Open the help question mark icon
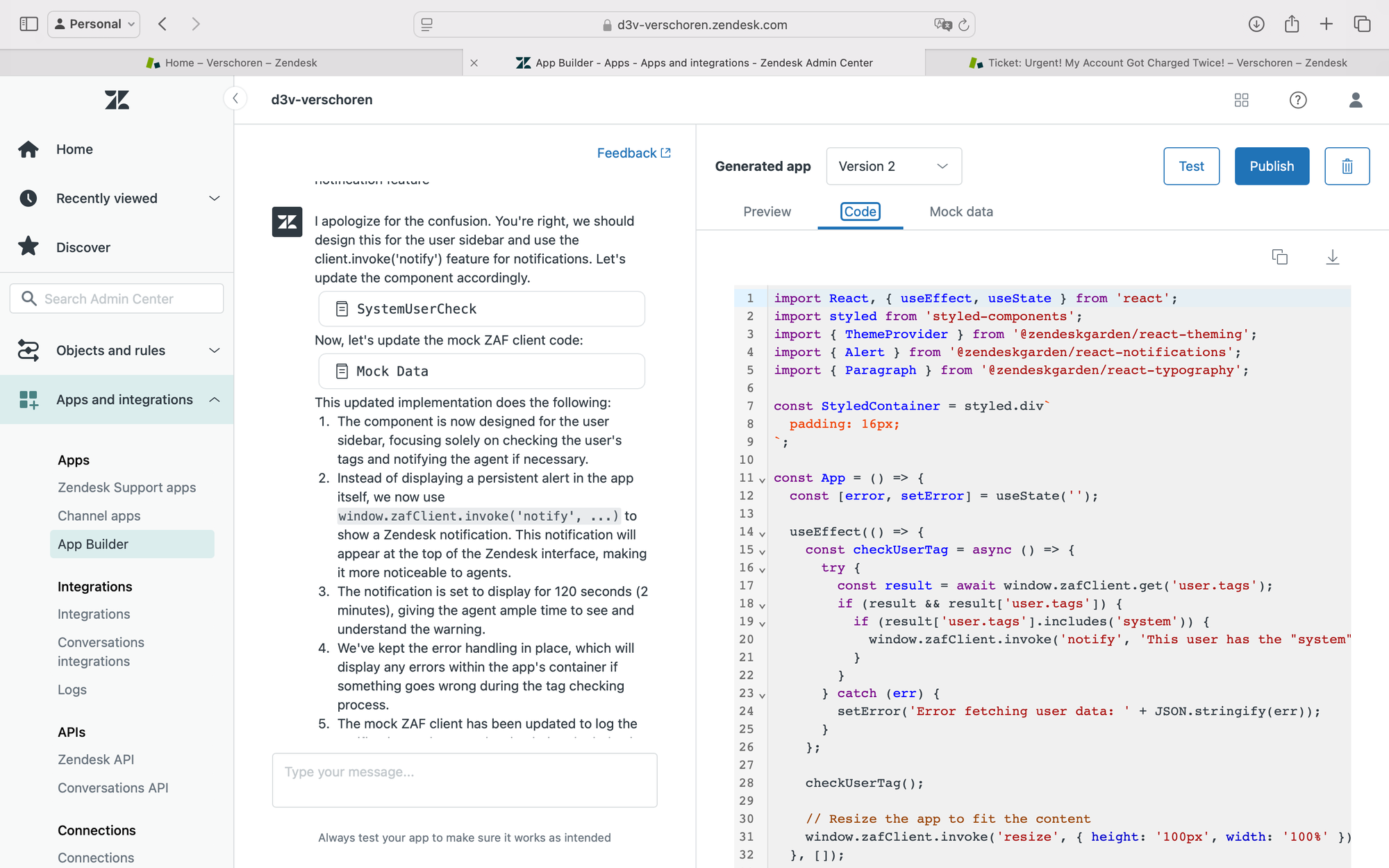 pyautogui.click(x=1297, y=100)
